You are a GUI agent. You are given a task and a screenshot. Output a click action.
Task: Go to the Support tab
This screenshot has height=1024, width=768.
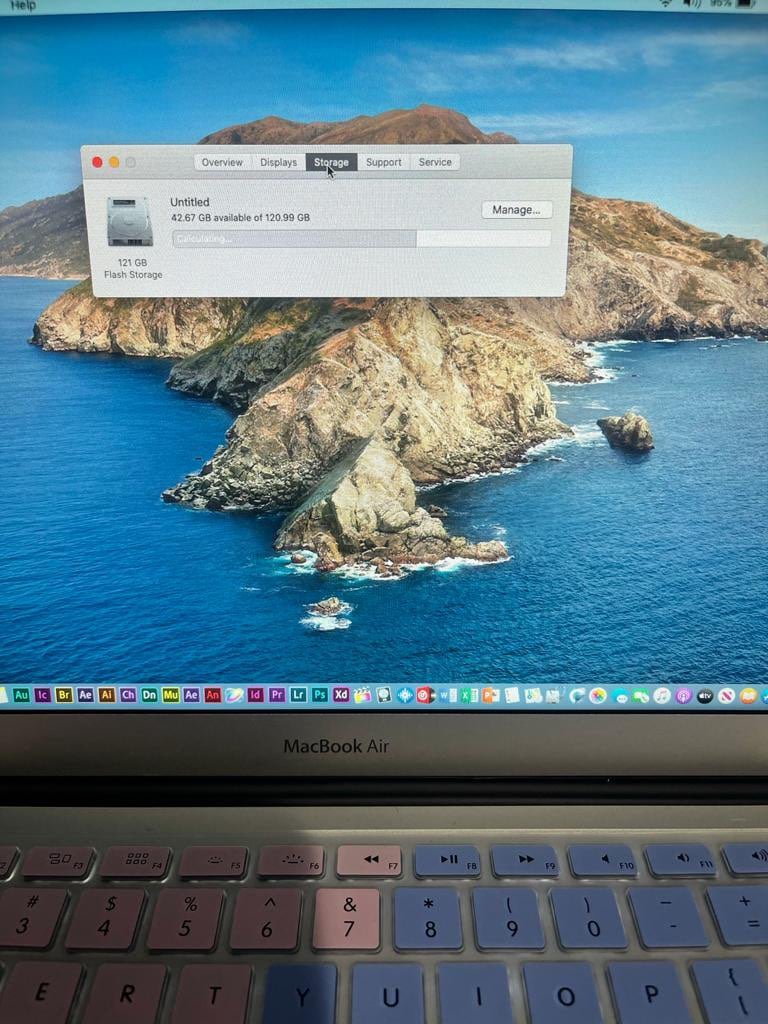pos(383,162)
